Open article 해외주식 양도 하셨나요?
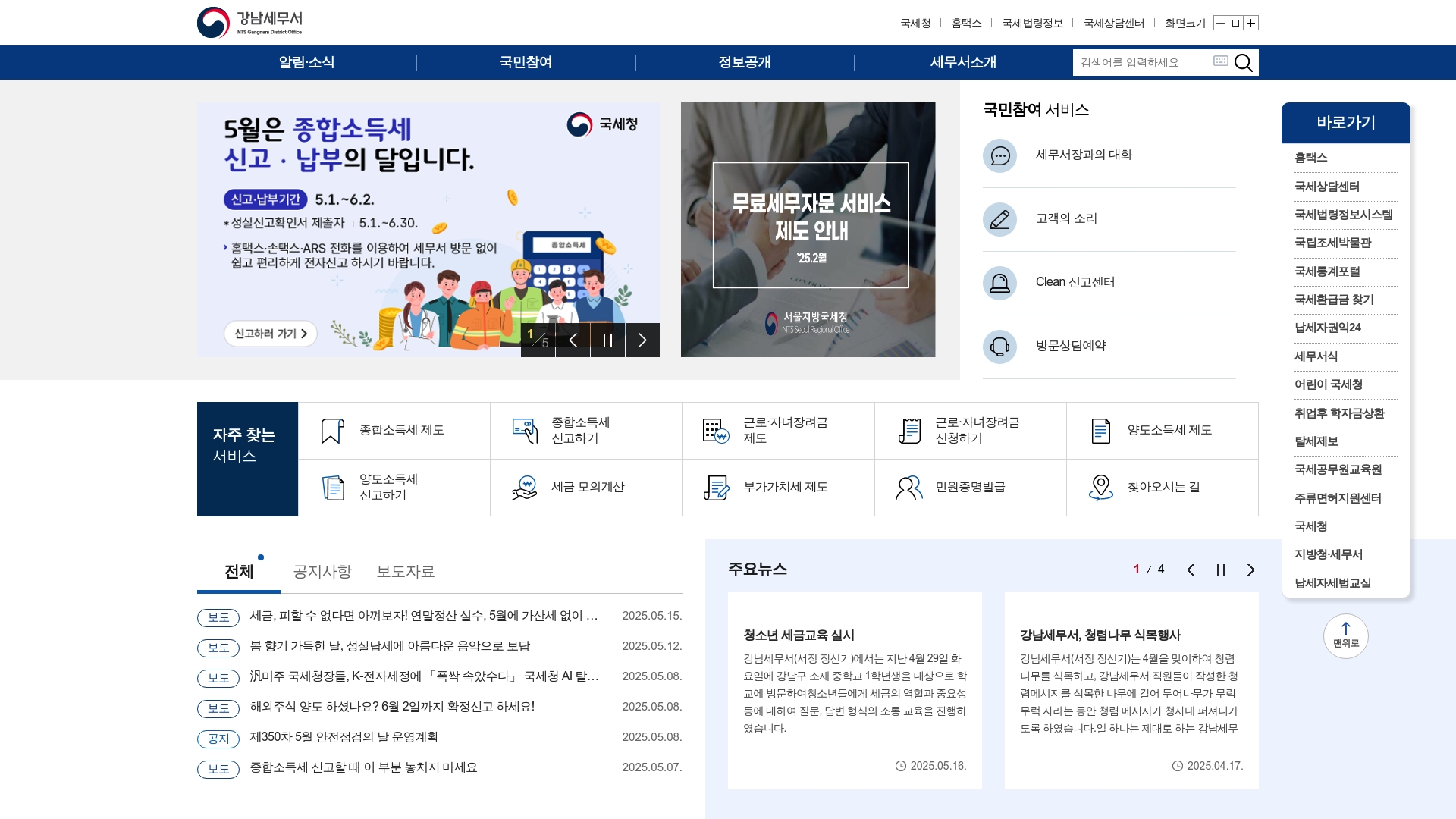 click(x=392, y=707)
